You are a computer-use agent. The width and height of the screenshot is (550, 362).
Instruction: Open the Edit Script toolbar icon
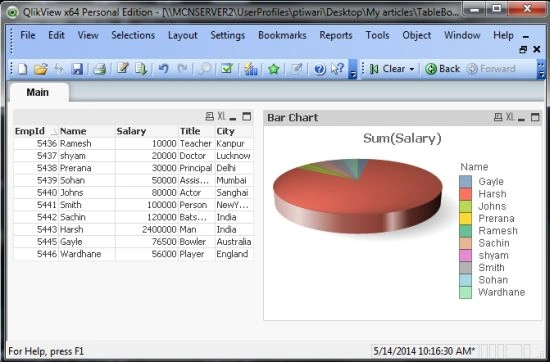point(122,68)
